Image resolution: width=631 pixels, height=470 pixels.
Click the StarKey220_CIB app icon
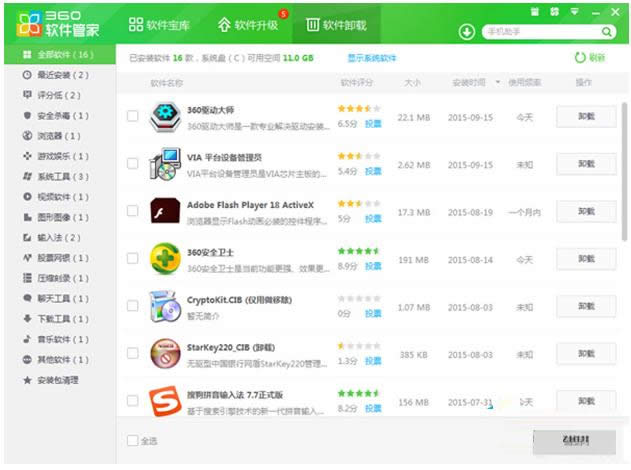[163, 353]
